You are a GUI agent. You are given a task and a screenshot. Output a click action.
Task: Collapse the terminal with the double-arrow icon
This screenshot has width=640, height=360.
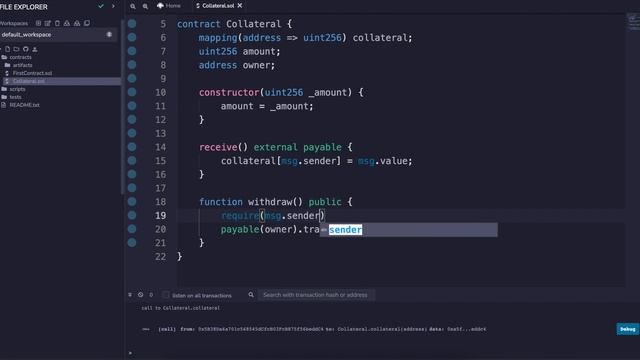coord(130,295)
